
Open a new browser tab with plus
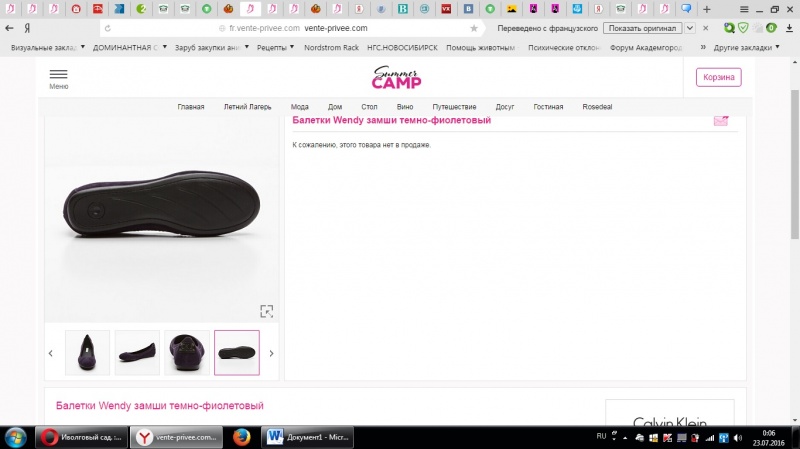pyautogui.click(x=707, y=9)
